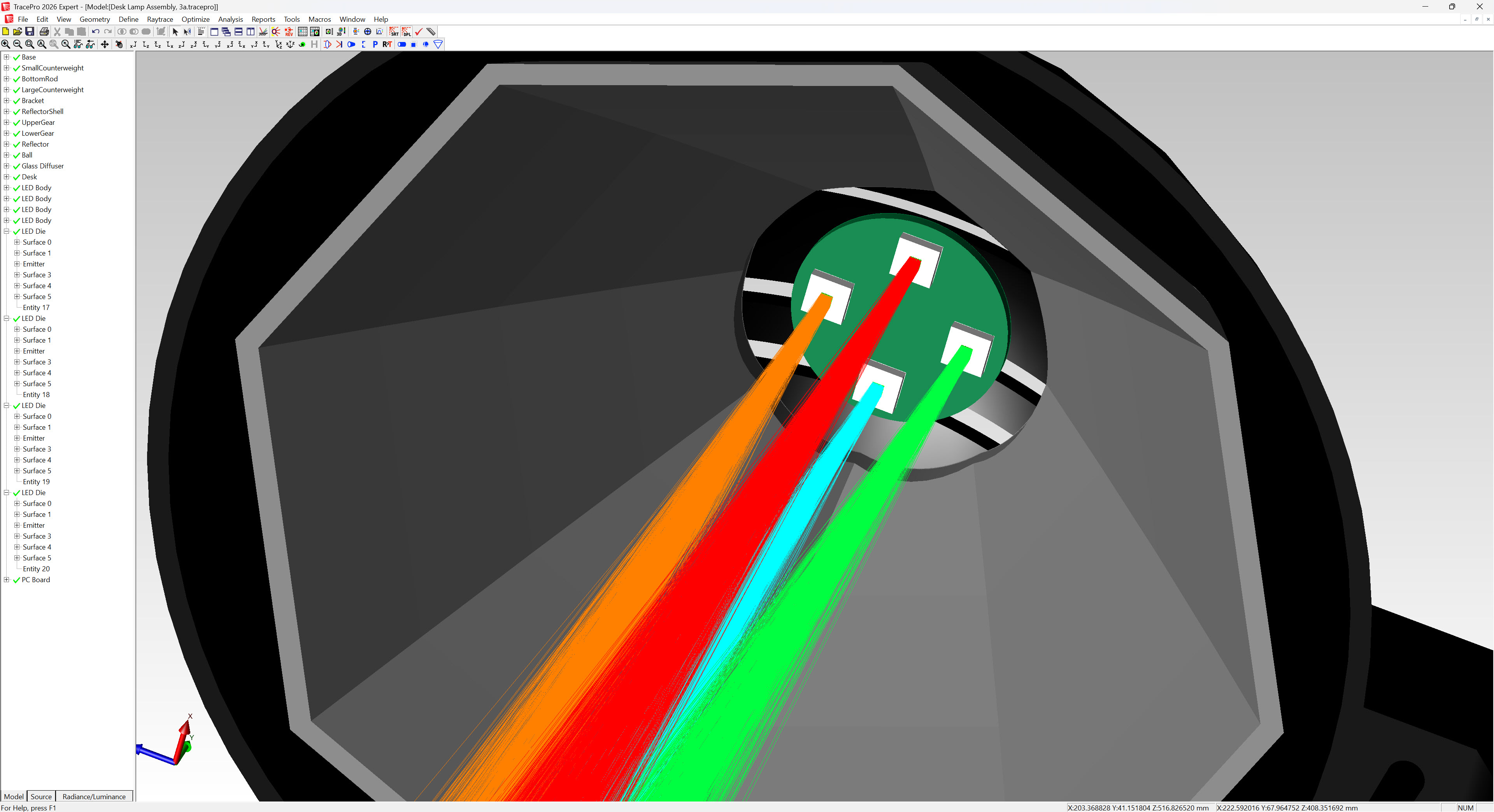Open the irradiance map grid icon
Screen dimensions: 1494x812
pyautogui.click(x=302, y=32)
